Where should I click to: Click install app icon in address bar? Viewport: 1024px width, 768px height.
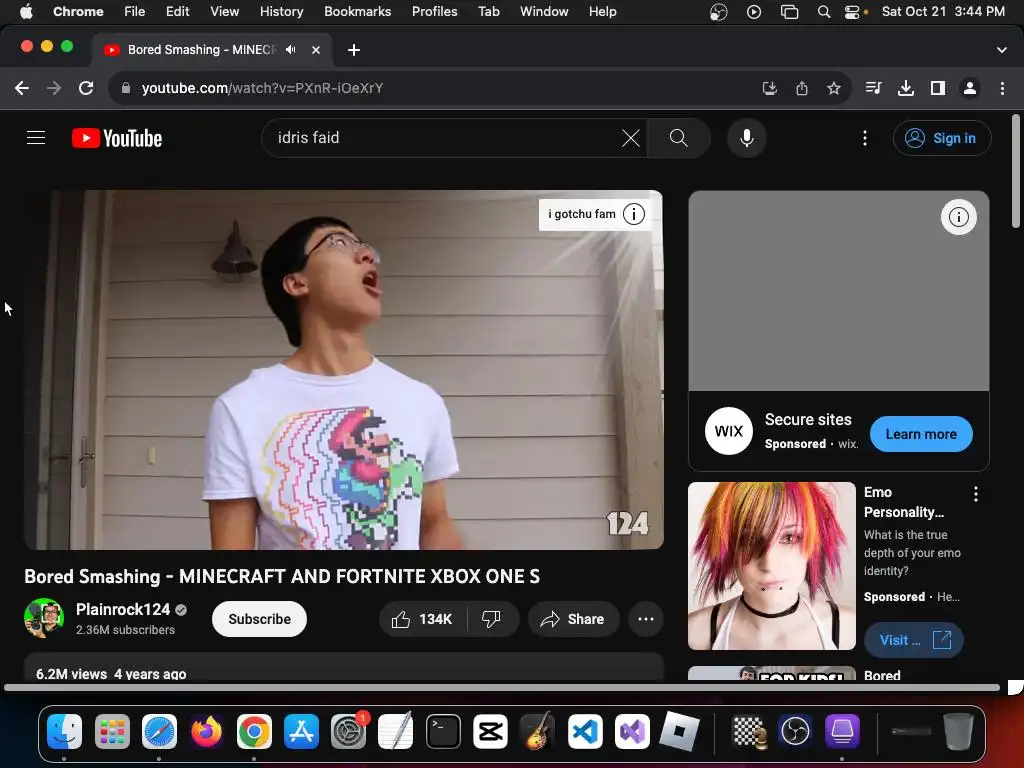tap(770, 88)
